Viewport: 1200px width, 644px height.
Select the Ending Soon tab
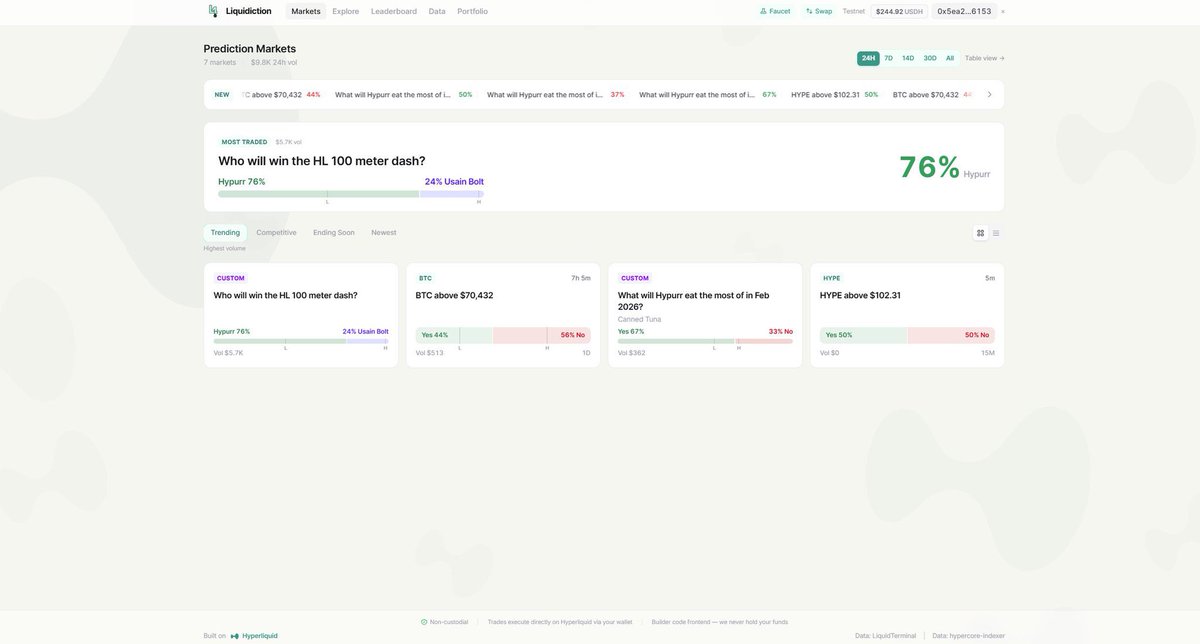(x=334, y=232)
